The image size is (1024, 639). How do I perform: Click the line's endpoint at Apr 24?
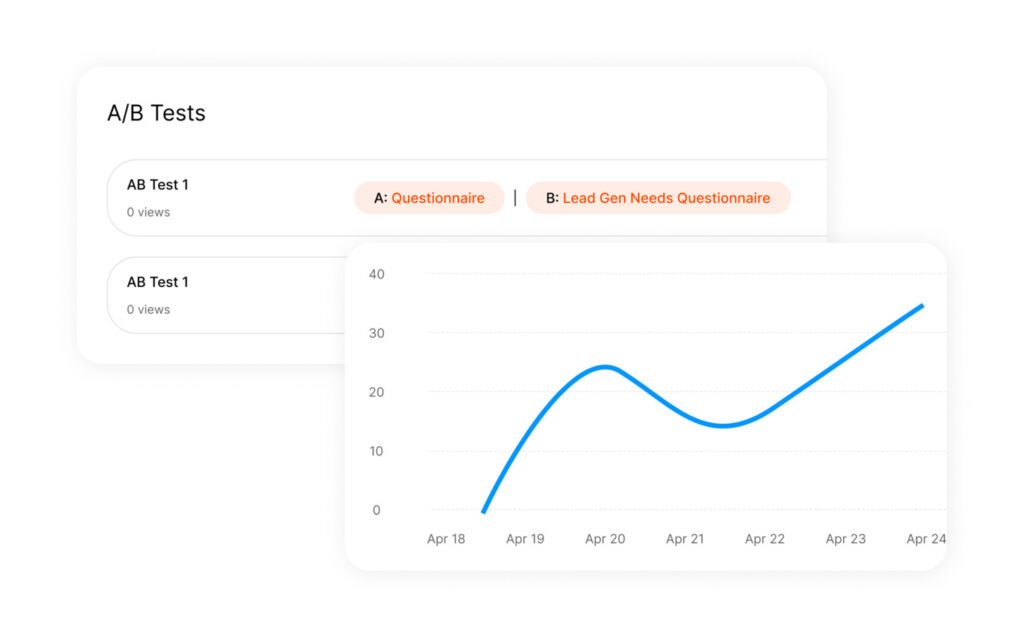(924, 306)
